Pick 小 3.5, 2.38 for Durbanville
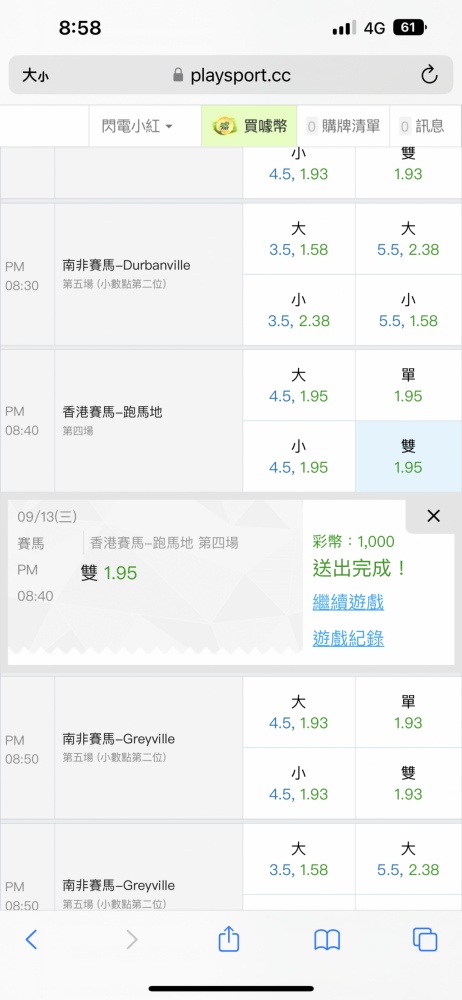Image resolution: width=462 pixels, height=1000 pixels. [299, 310]
